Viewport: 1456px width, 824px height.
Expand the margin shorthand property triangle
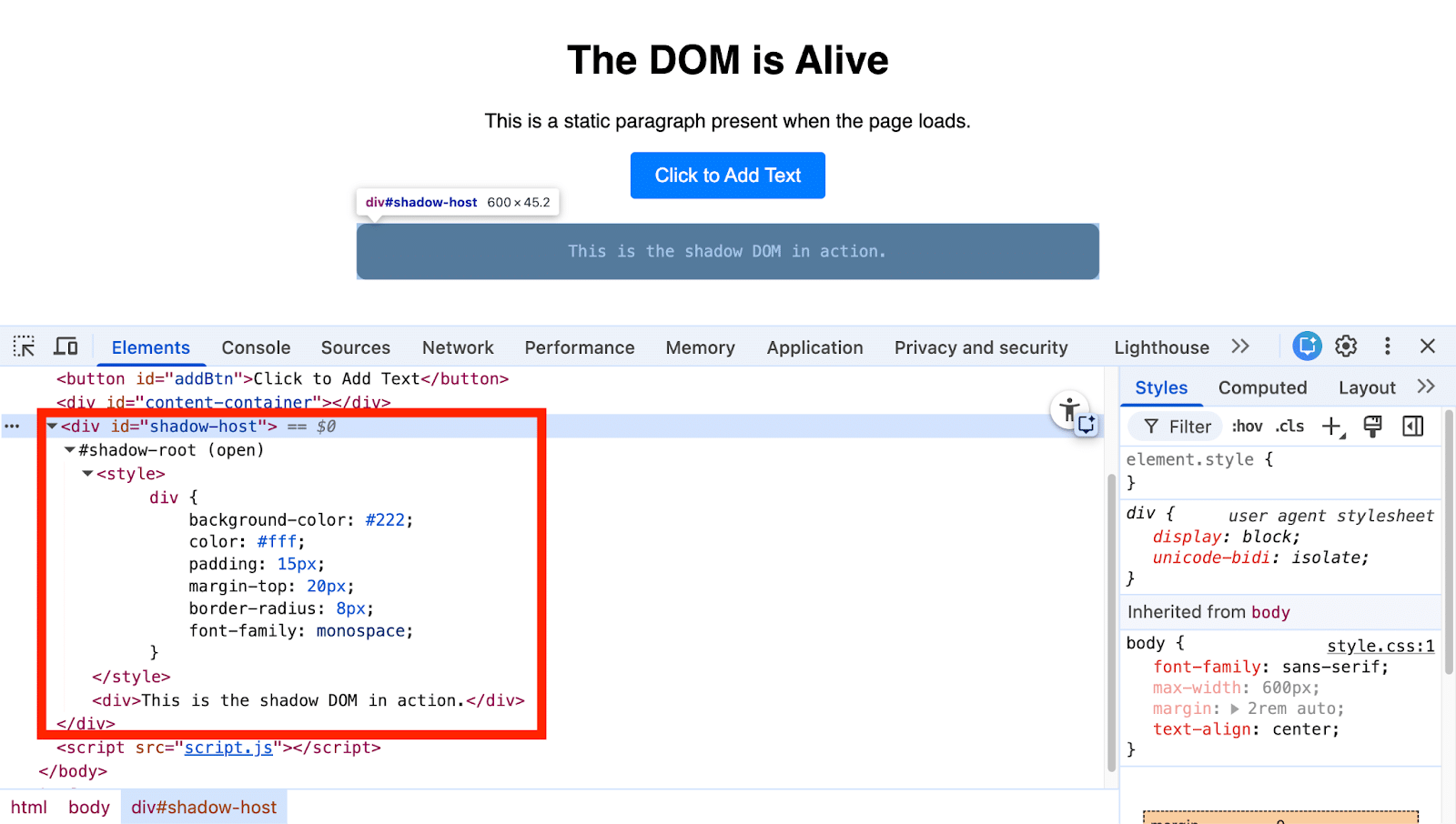pos(1235,708)
